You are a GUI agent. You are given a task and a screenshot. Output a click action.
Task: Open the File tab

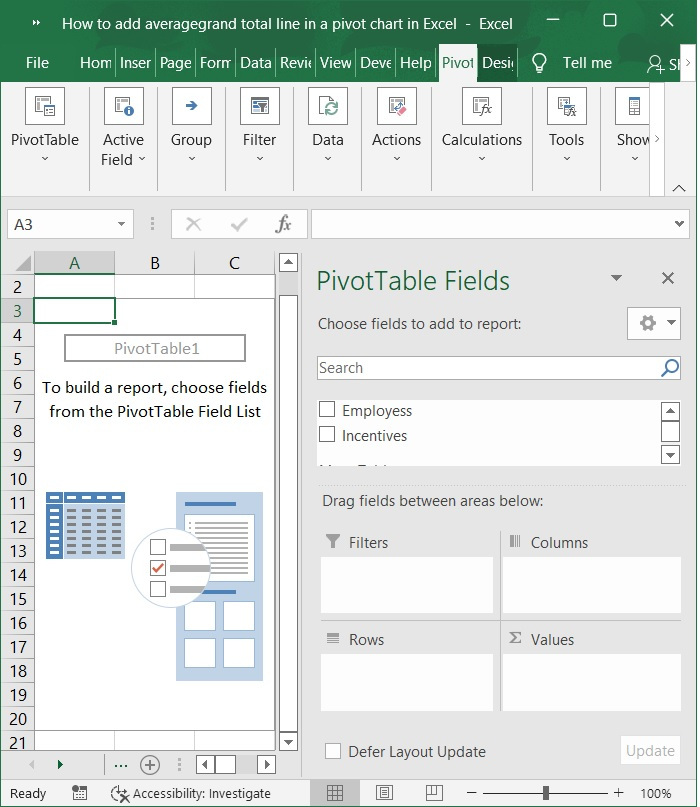pyautogui.click(x=37, y=63)
